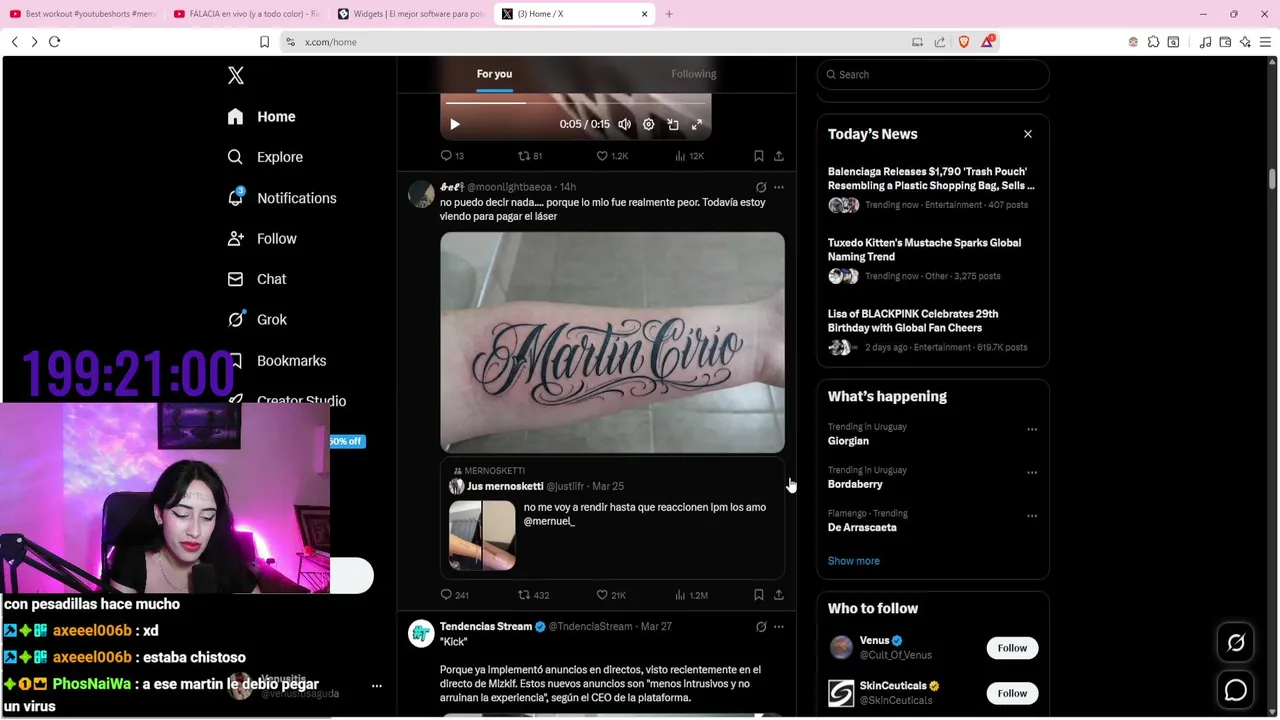The image size is (1280, 720).
Task: Click the X search field
Action: (x=933, y=75)
